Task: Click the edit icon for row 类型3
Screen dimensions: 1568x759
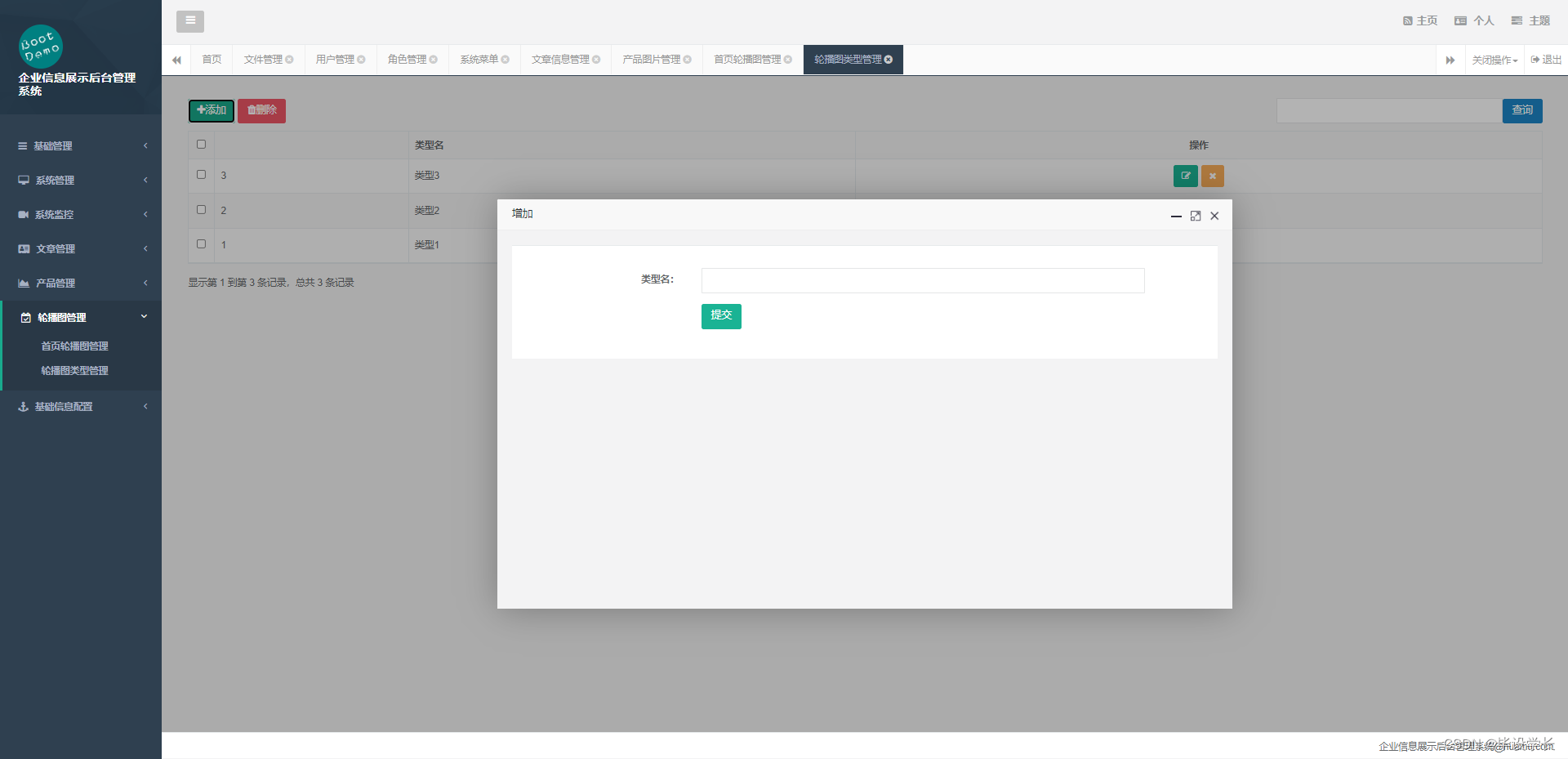Action: (1185, 176)
